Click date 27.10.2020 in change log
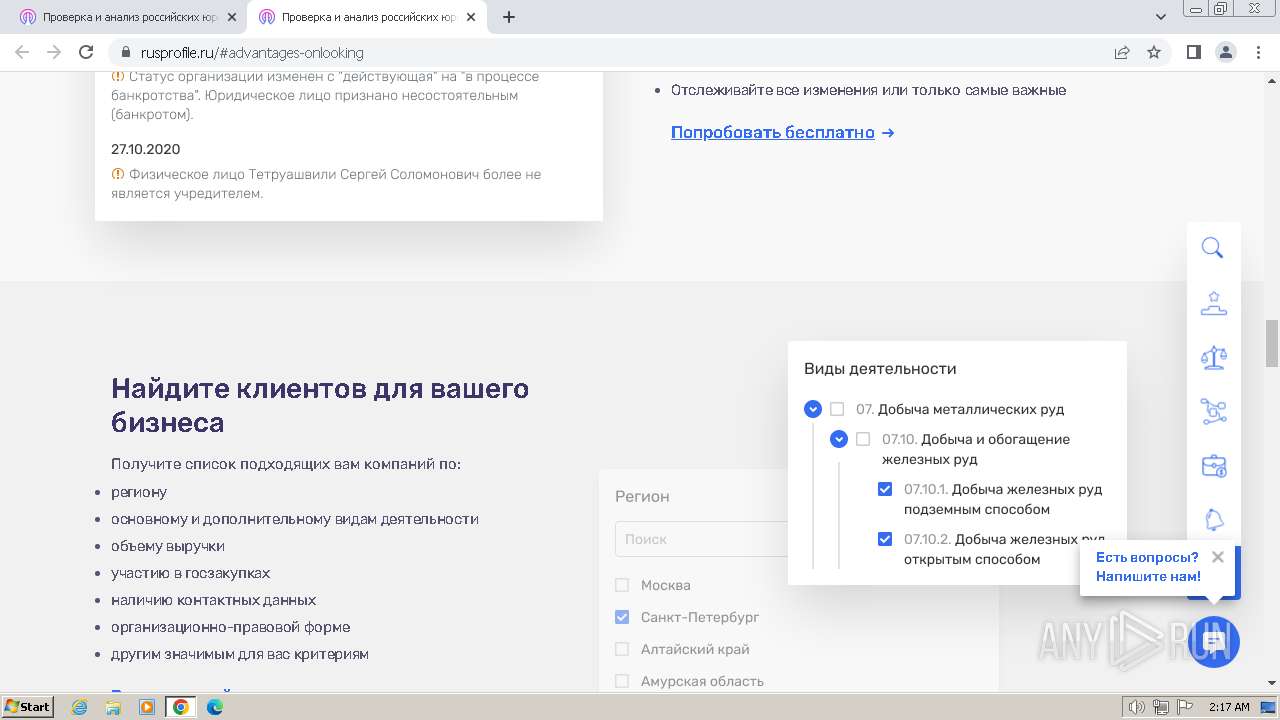This screenshot has height=720, width=1280. pos(146,149)
